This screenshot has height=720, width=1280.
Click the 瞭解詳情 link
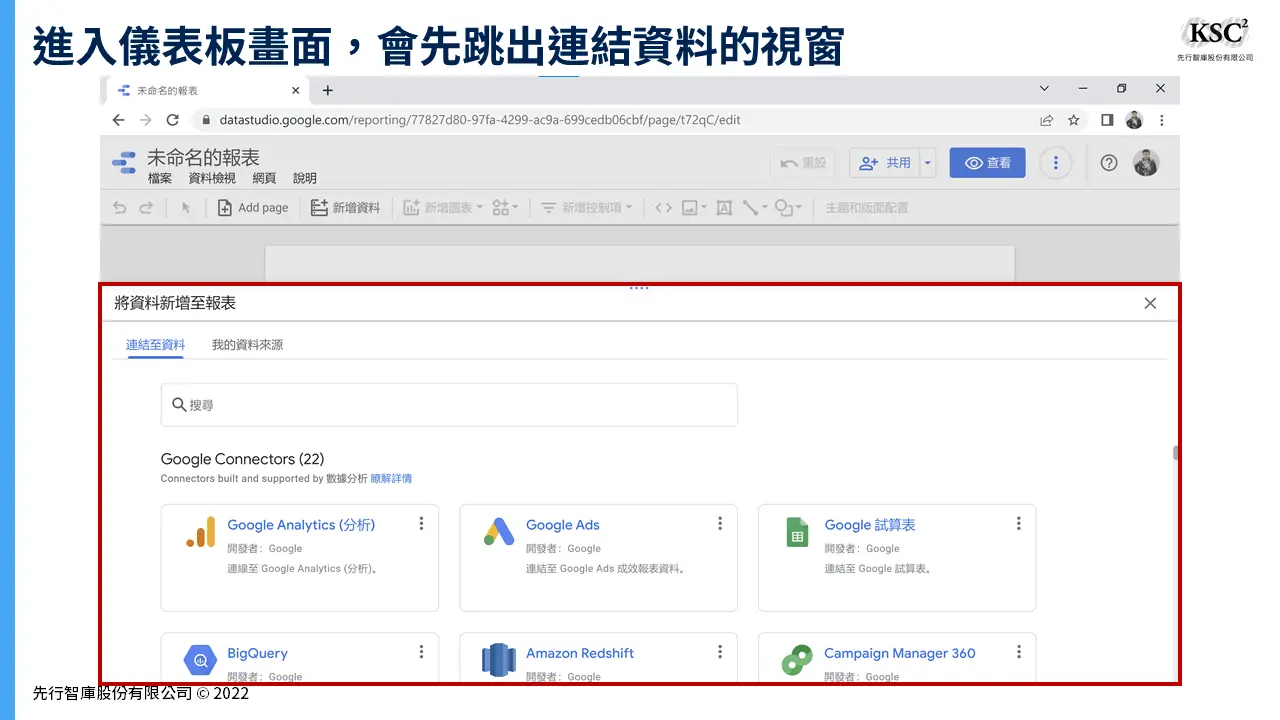[x=391, y=479]
